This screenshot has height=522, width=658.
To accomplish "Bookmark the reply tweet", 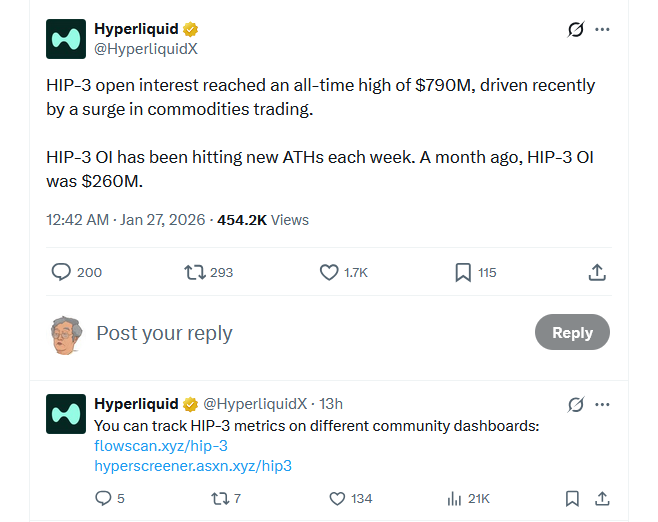I will pyautogui.click(x=572, y=498).
